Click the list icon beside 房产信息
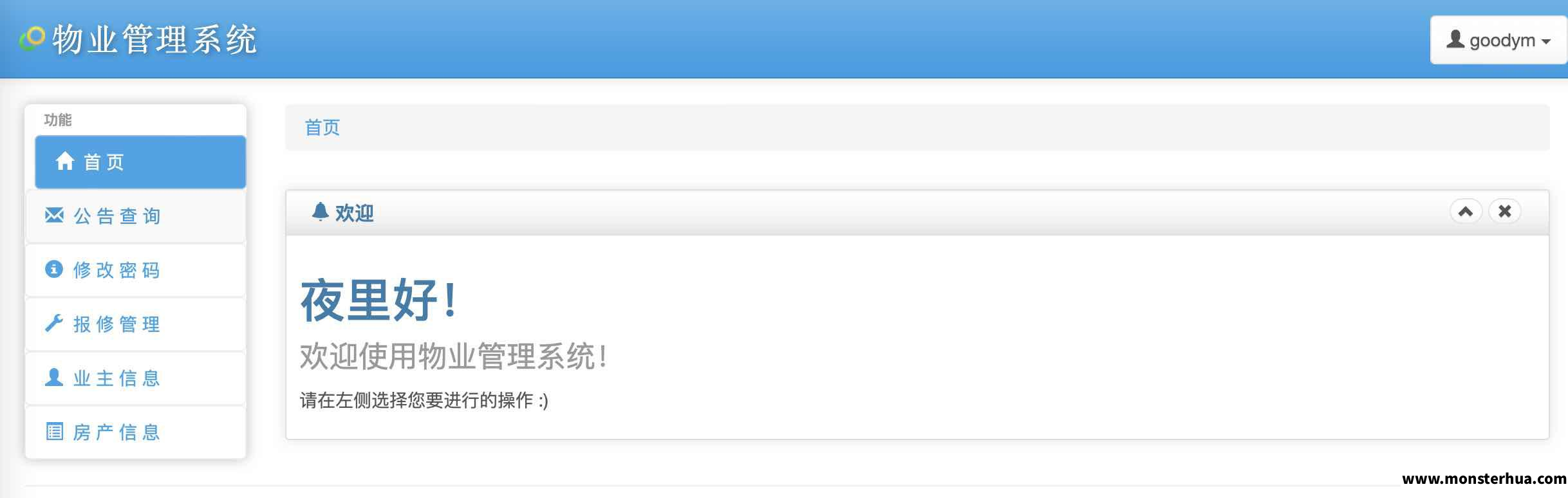The image size is (1568, 498). [x=55, y=431]
